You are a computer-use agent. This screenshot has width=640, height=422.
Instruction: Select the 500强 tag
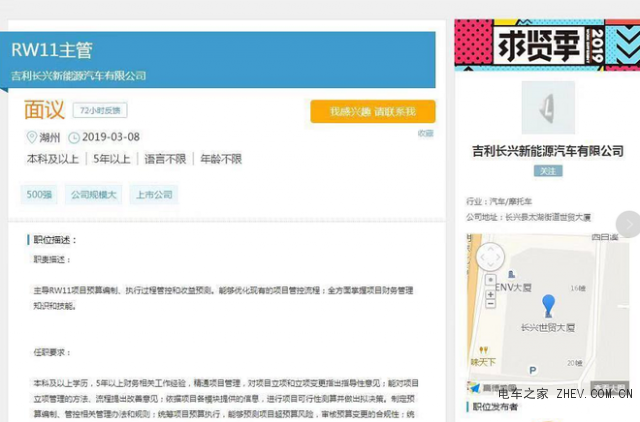coord(39,195)
